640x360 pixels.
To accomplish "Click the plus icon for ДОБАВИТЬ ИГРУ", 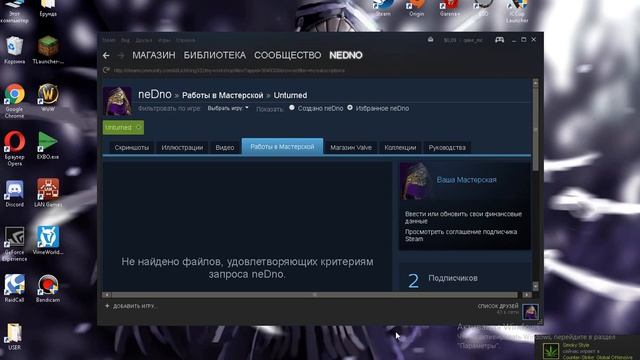I will click(x=107, y=306).
